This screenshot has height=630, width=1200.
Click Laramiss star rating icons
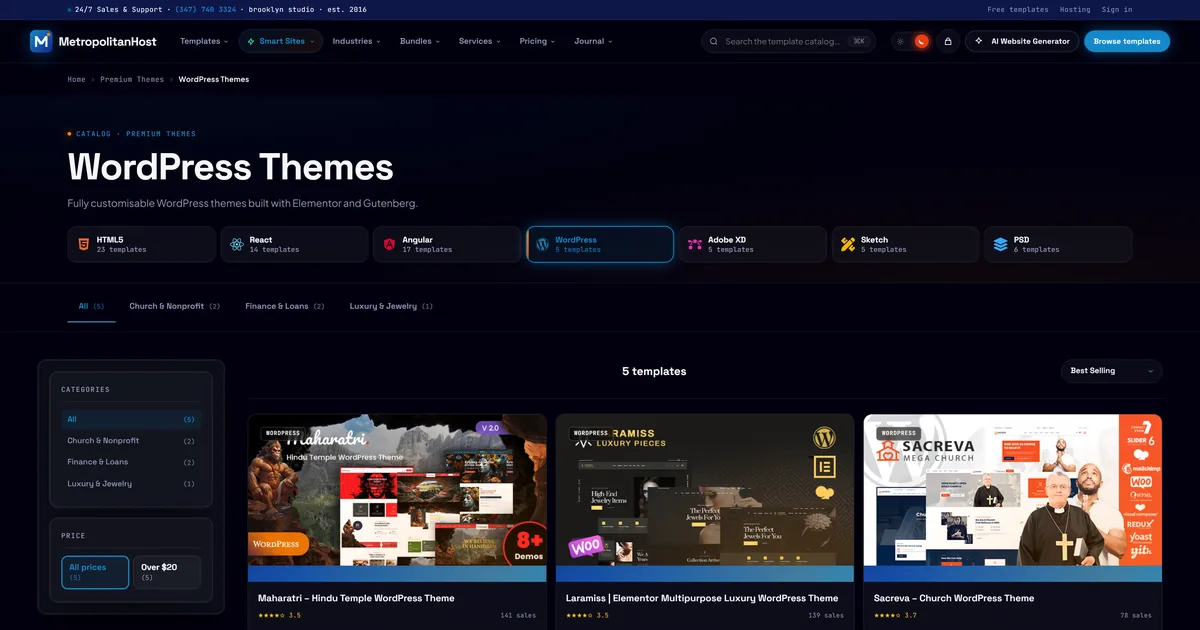pyautogui.click(x=579, y=615)
